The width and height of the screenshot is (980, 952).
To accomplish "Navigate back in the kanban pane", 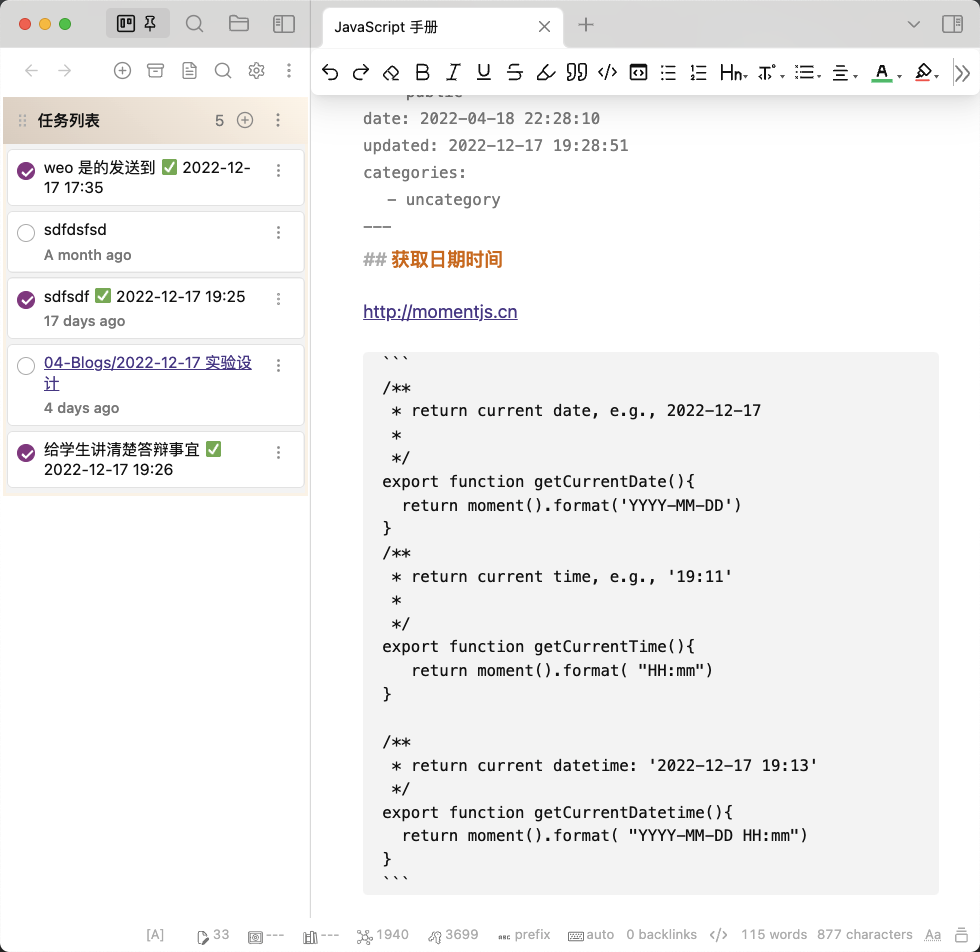I will [x=31, y=71].
